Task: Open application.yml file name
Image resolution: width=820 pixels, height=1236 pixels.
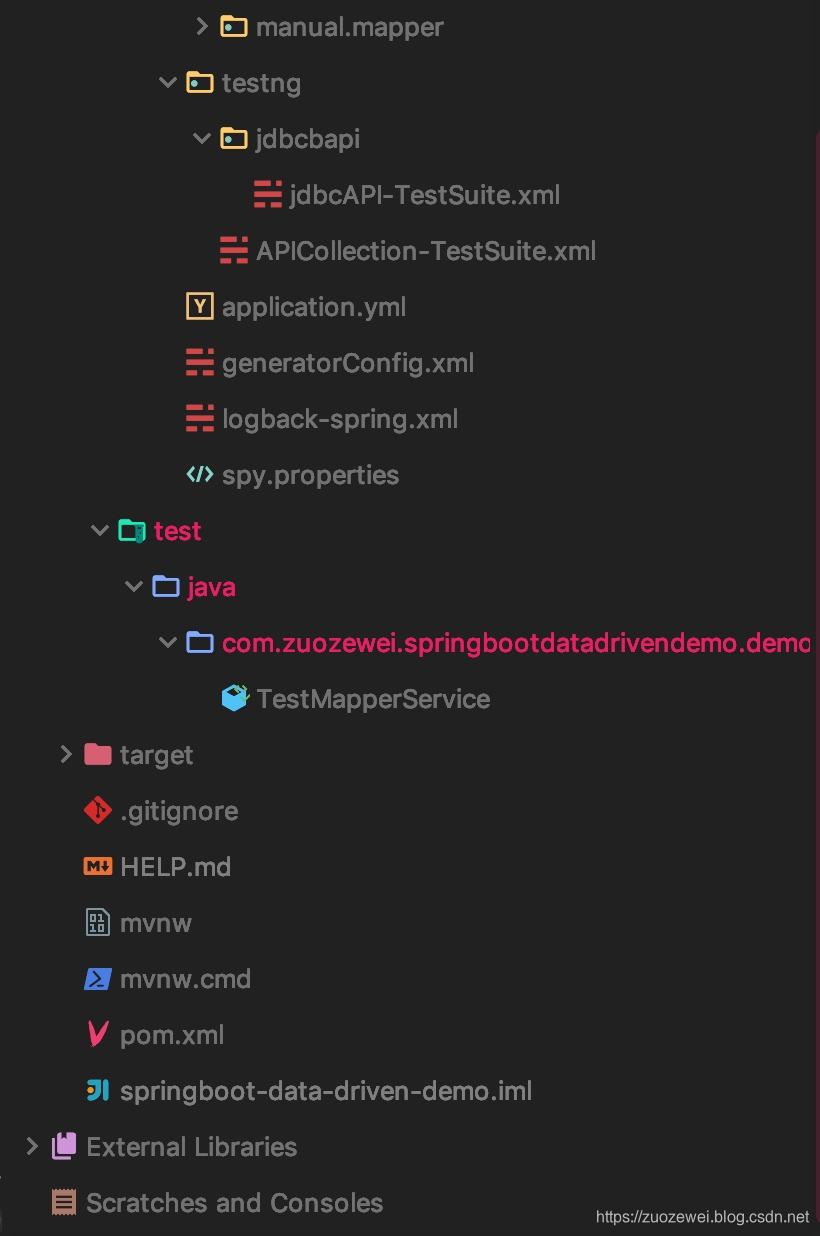Action: [x=314, y=307]
